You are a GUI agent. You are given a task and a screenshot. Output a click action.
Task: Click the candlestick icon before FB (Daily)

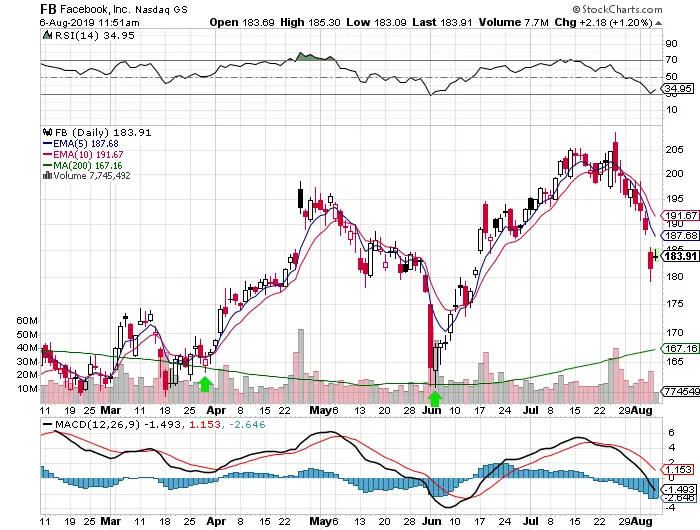[x=47, y=132]
